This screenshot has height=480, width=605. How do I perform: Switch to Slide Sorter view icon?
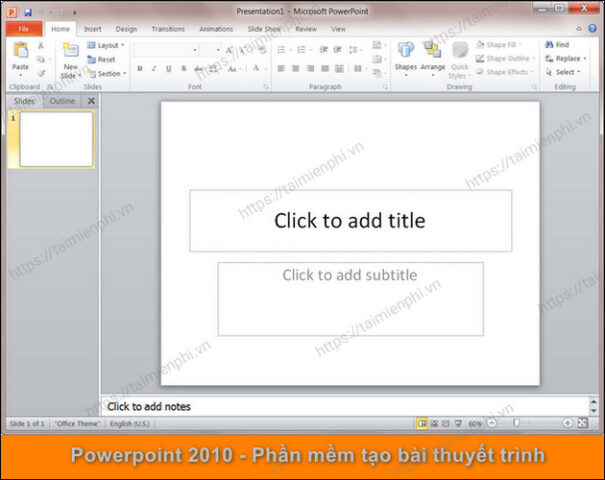(434, 424)
